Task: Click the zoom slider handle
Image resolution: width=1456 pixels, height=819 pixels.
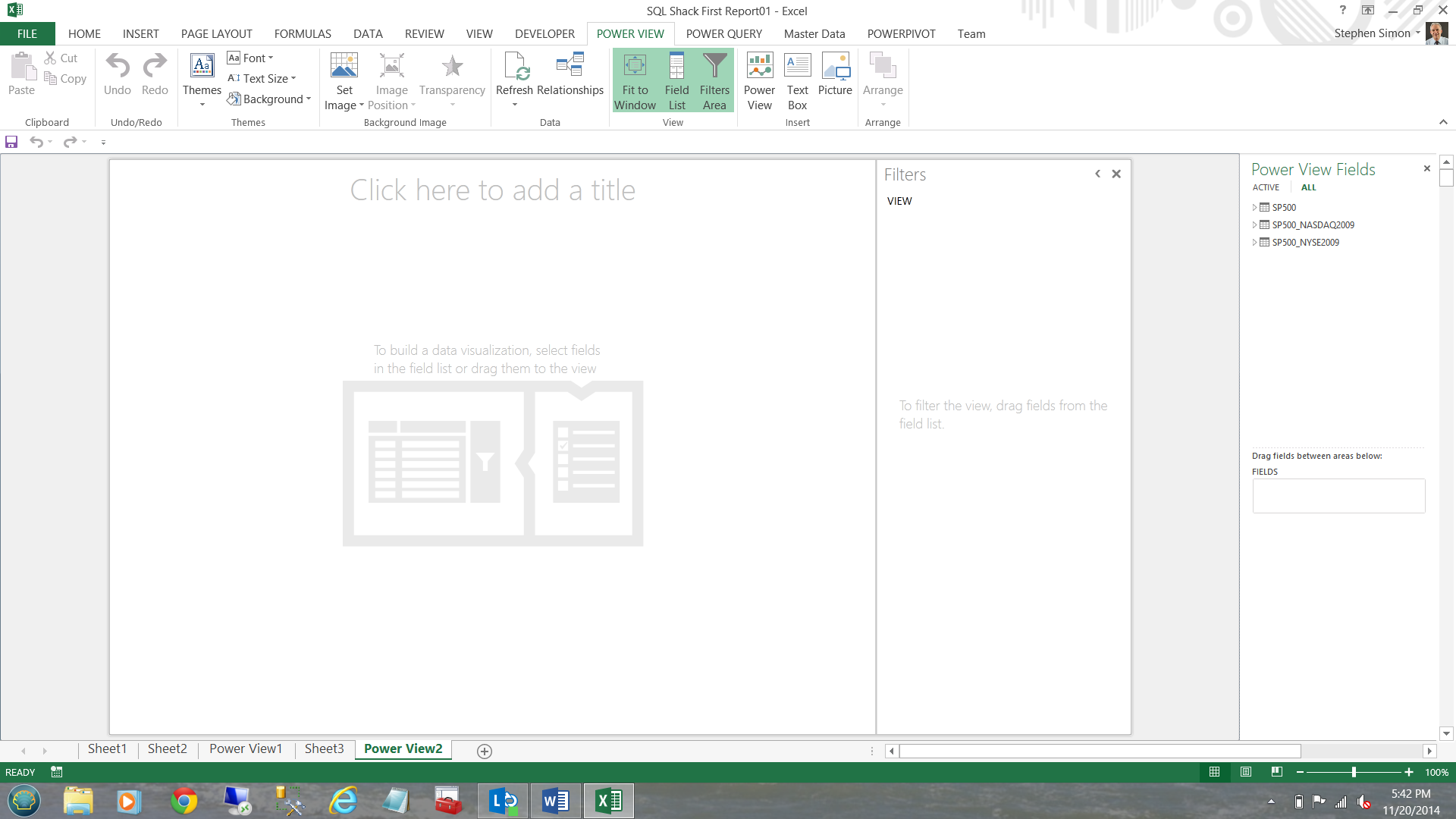Action: (1354, 772)
